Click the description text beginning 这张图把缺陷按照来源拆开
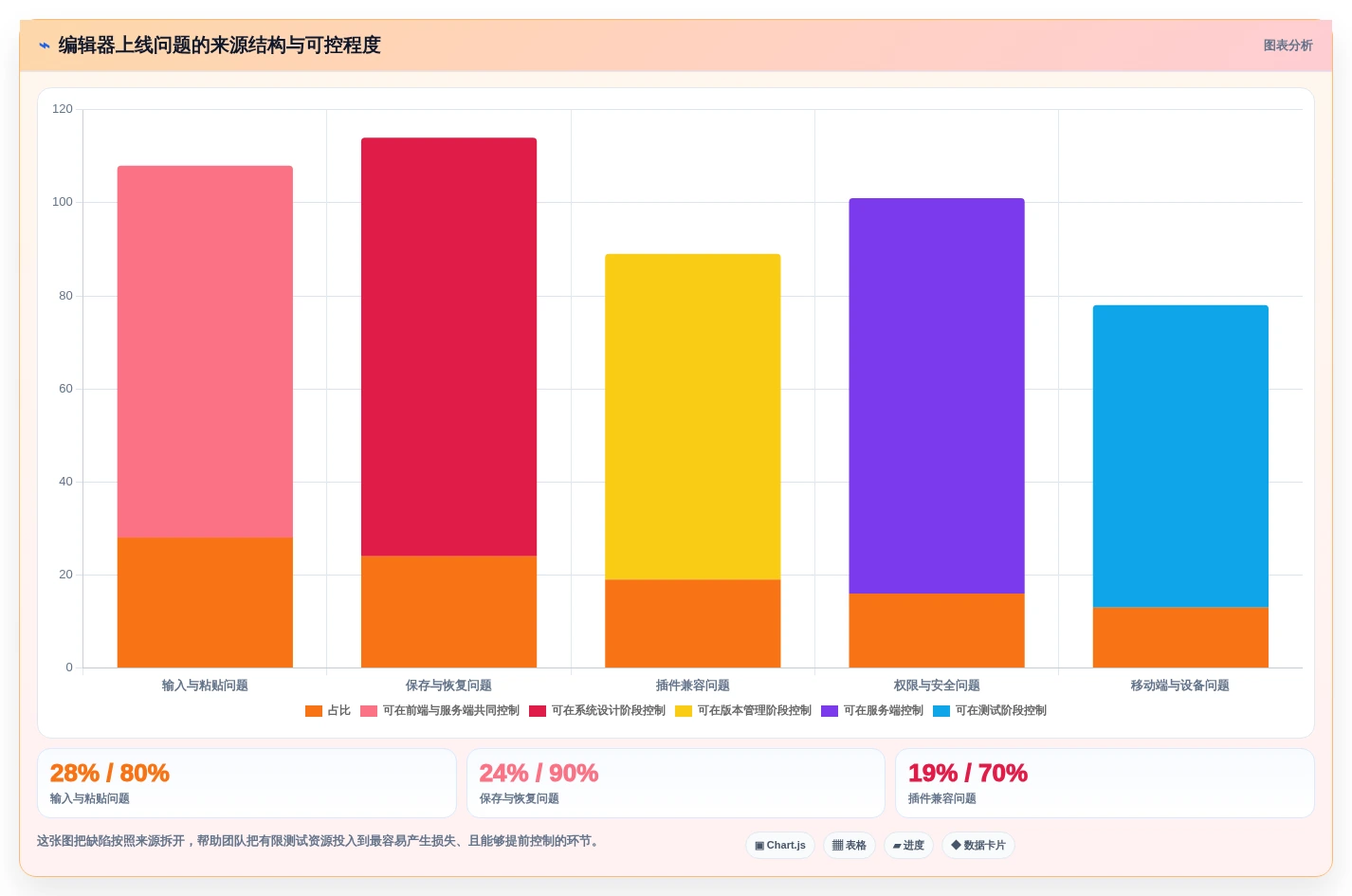Image resolution: width=1352 pixels, height=896 pixels. tap(320, 841)
